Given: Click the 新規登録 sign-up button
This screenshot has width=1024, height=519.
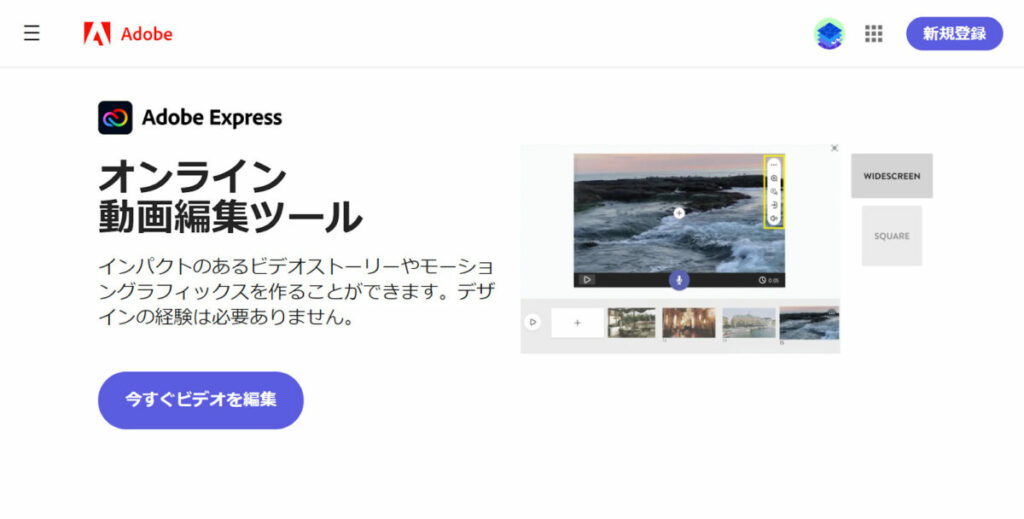Looking at the screenshot, I should tap(954, 33).
